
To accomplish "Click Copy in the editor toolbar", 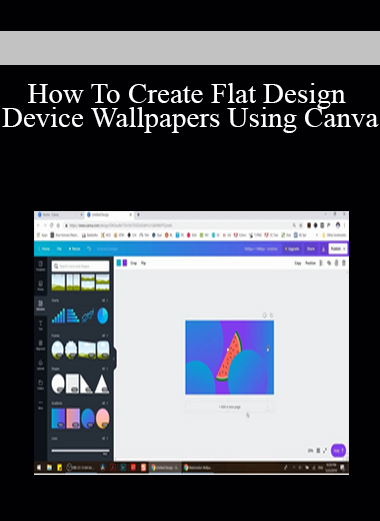I will click(298, 263).
